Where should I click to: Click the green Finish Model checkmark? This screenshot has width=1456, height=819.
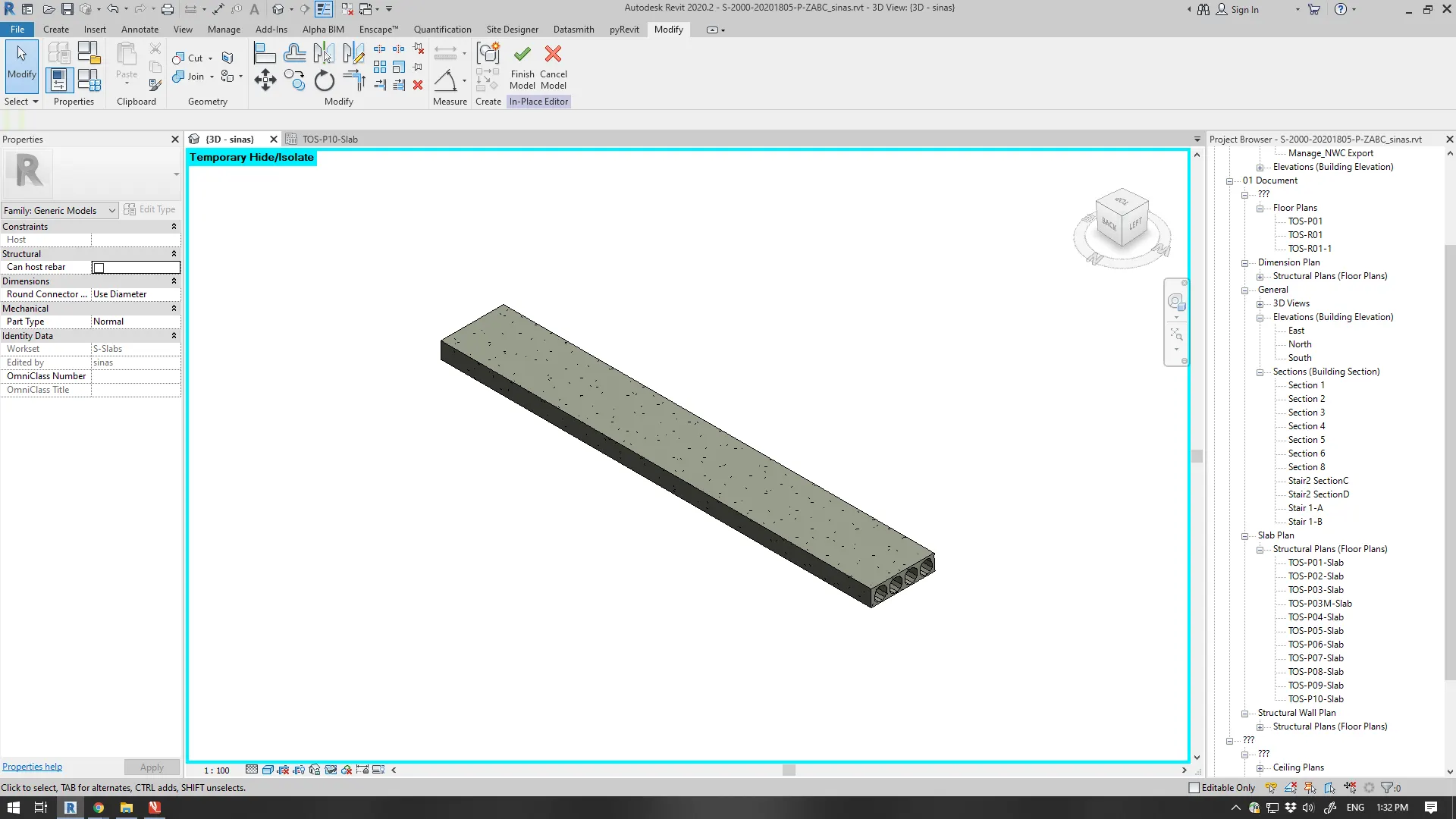[x=522, y=55]
